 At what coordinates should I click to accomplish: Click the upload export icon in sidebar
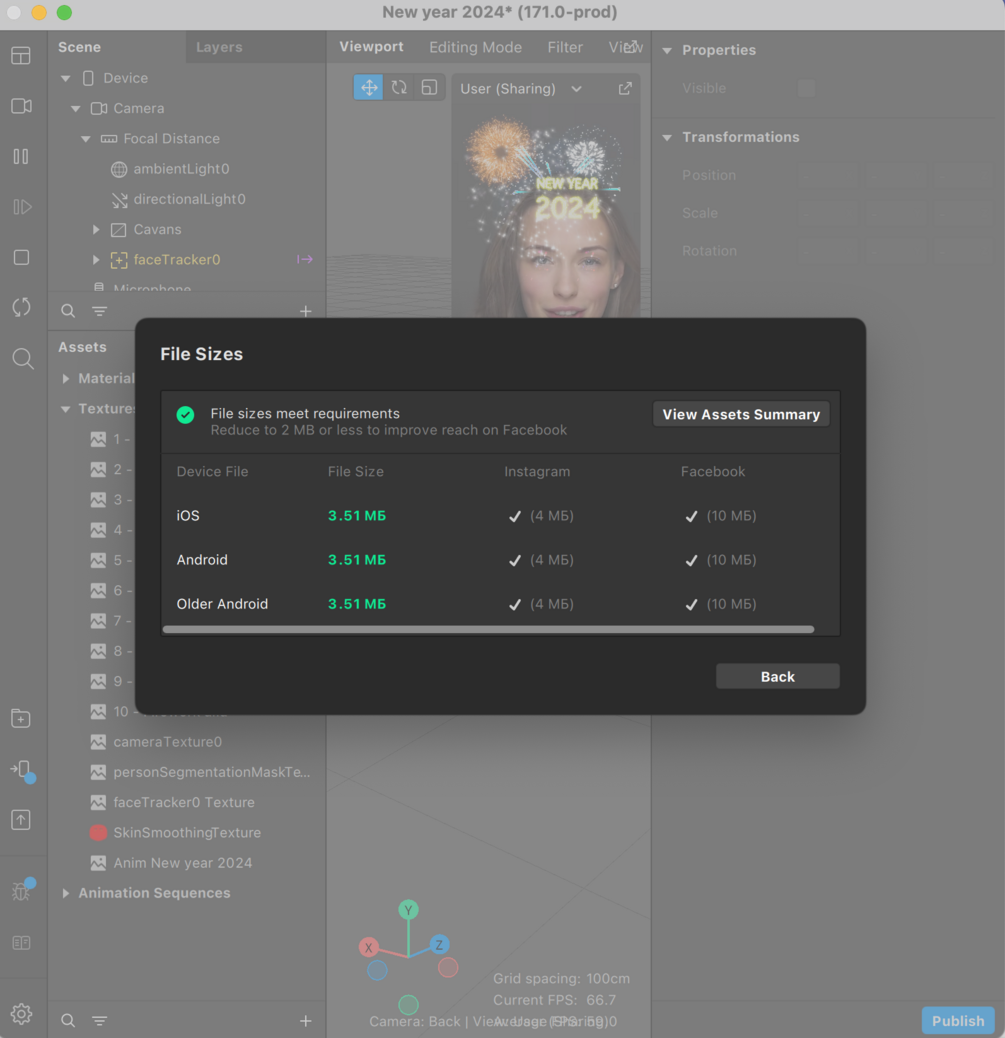[21, 820]
